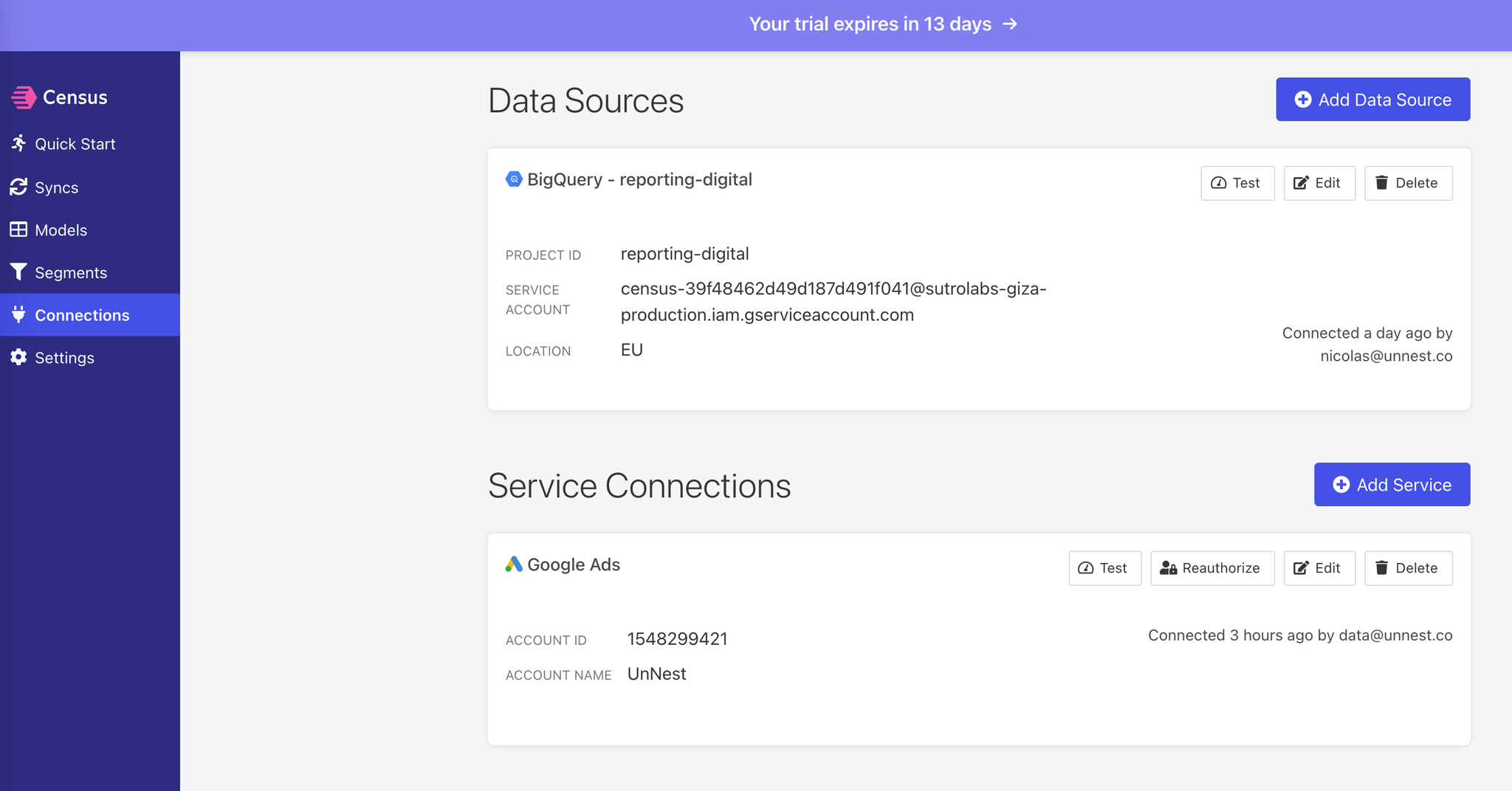This screenshot has height=791, width=1512.
Task: Click the project ID value reporting-digital
Action: point(684,254)
